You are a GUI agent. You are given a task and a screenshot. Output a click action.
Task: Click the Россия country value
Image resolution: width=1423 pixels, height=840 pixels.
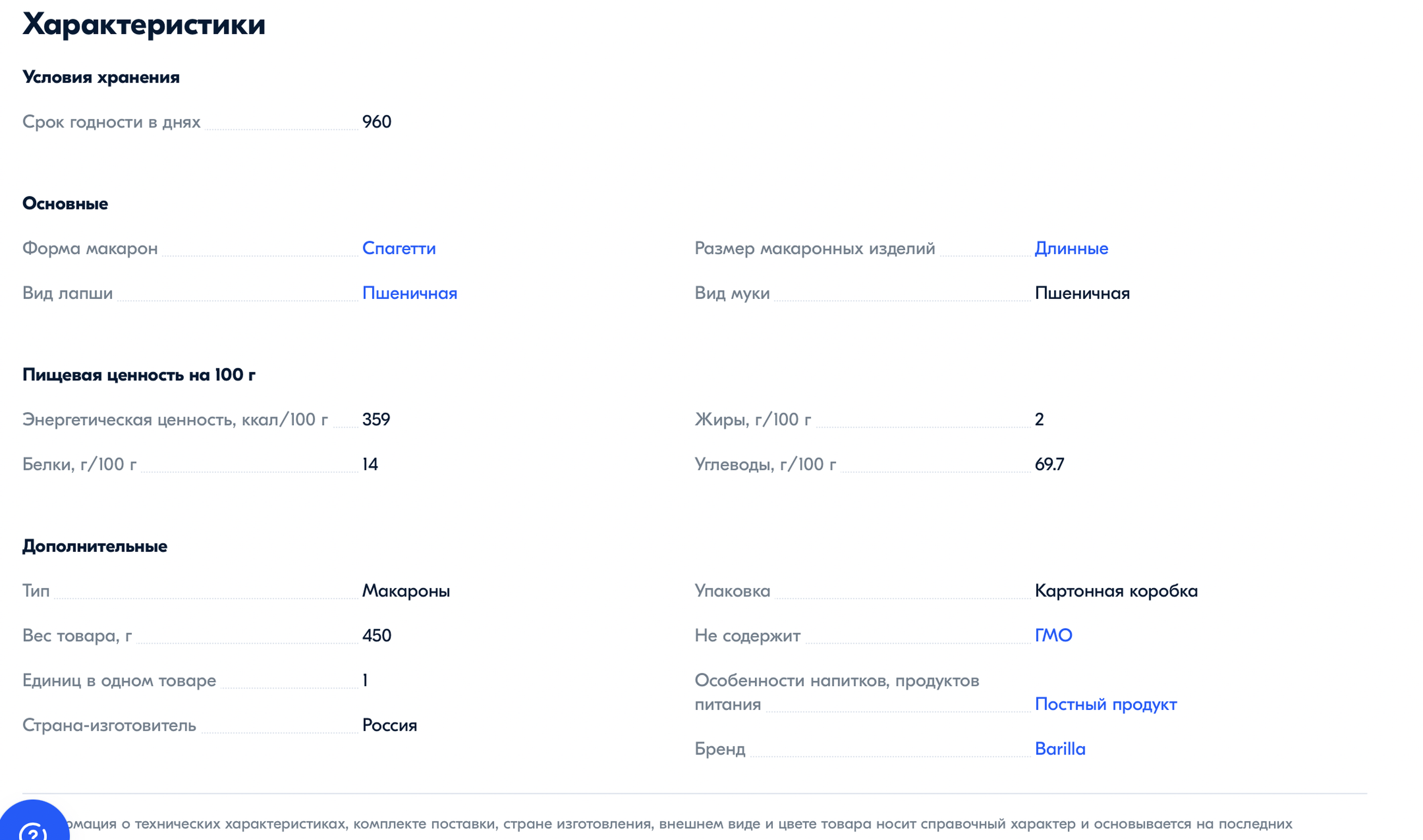coord(389,725)
